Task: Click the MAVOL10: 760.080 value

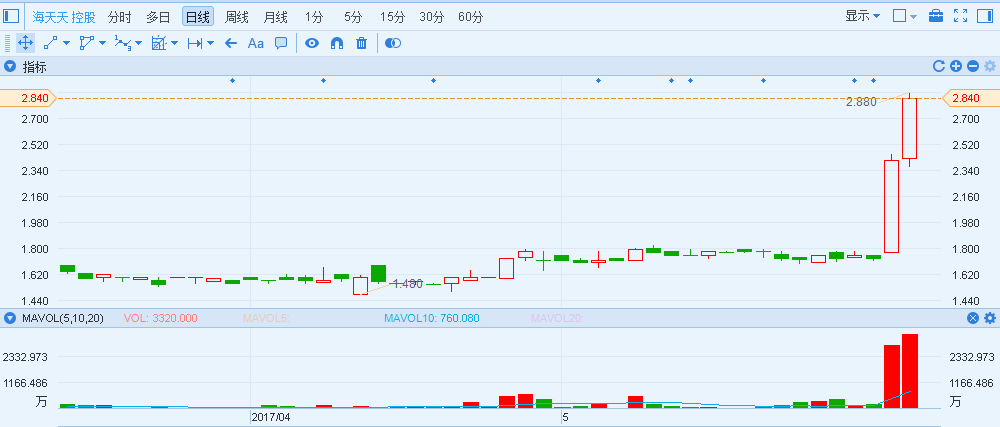Action: click(x=432, y=318)
